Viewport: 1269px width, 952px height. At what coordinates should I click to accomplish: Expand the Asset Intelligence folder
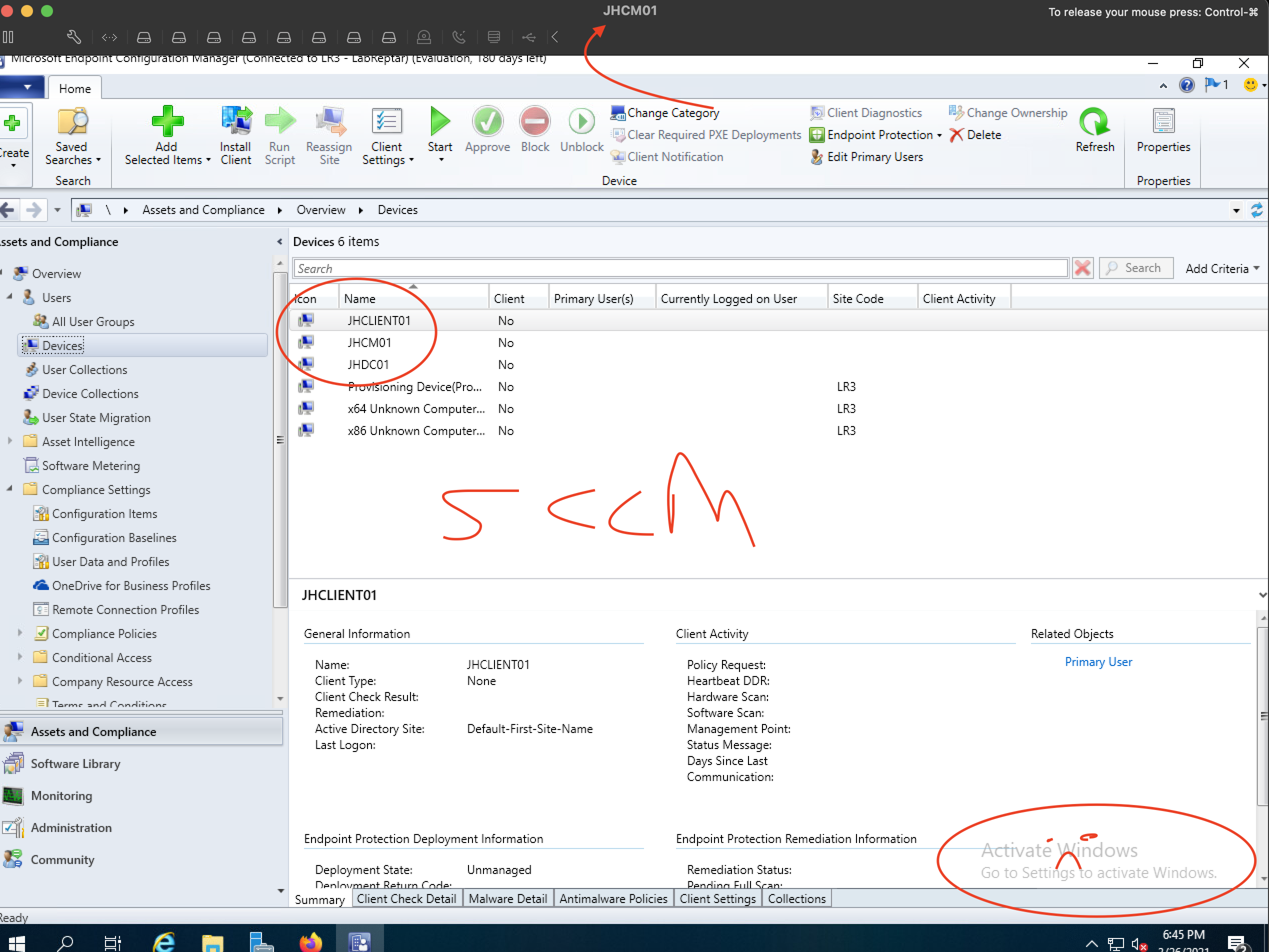(9, 440)
